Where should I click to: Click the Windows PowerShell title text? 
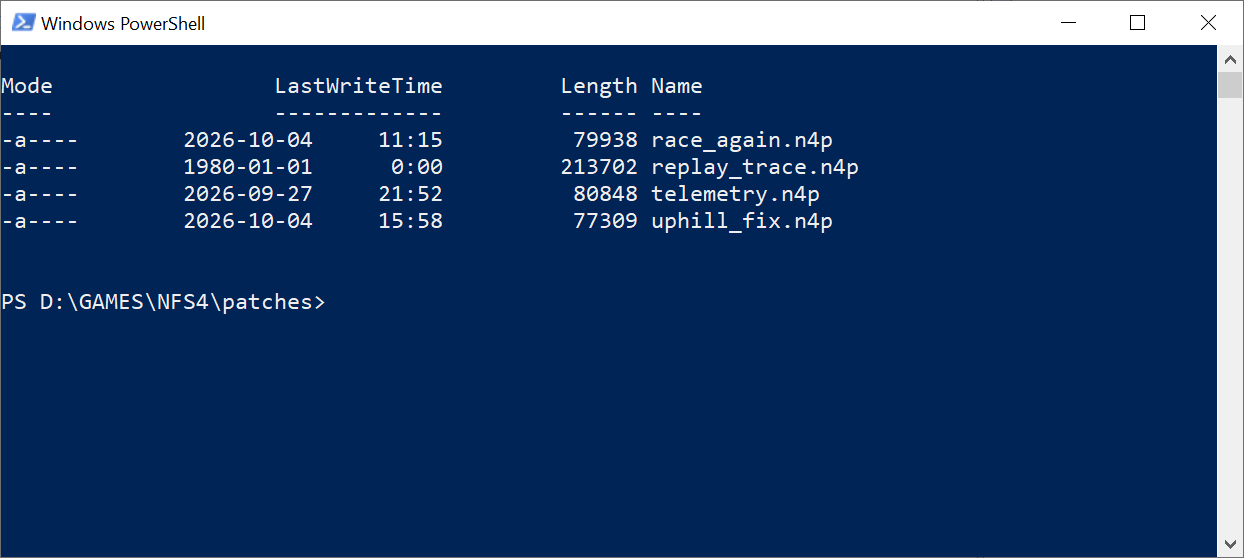(123, 23)
